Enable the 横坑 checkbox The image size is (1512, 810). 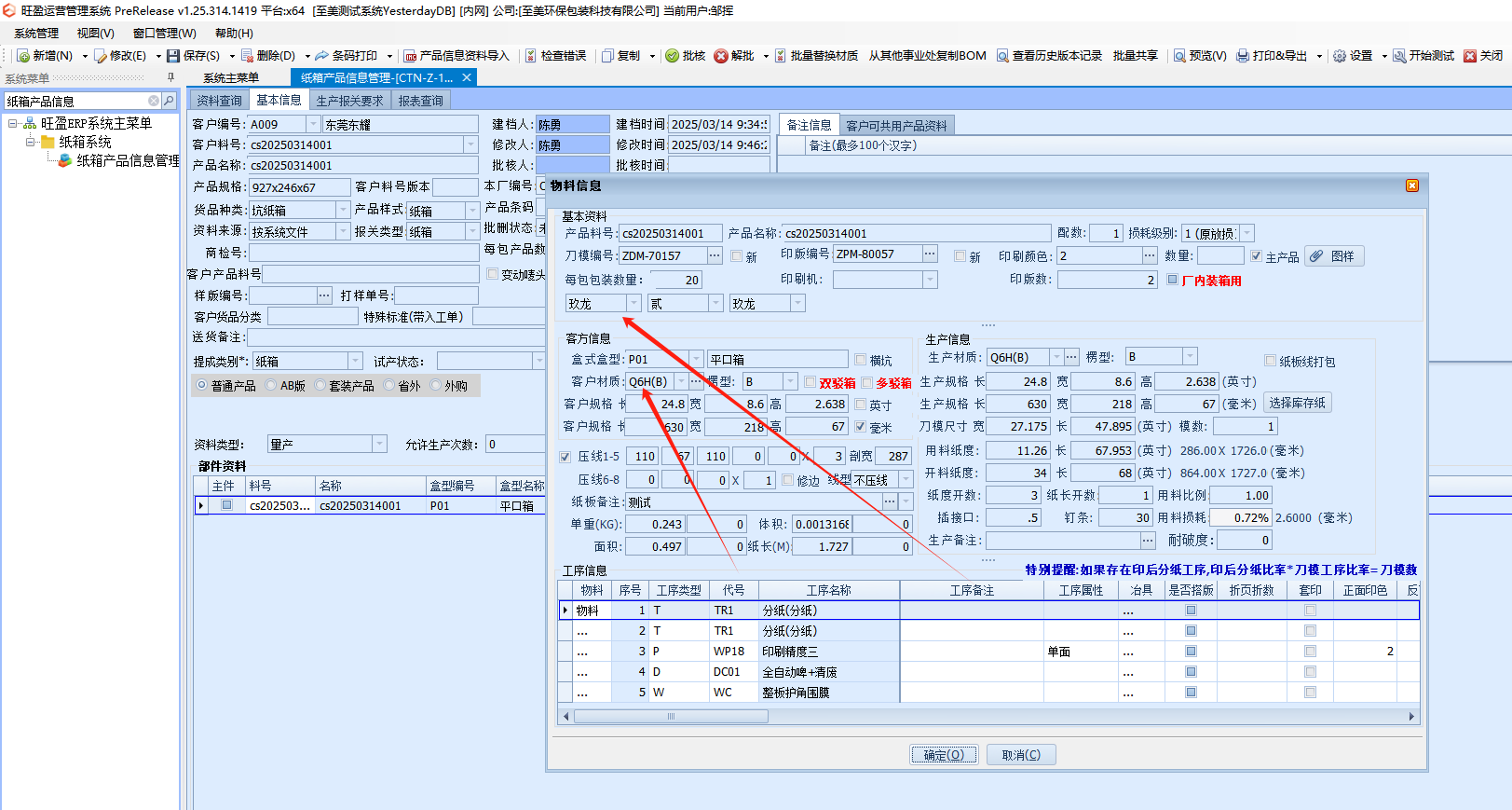coord(861,359)
